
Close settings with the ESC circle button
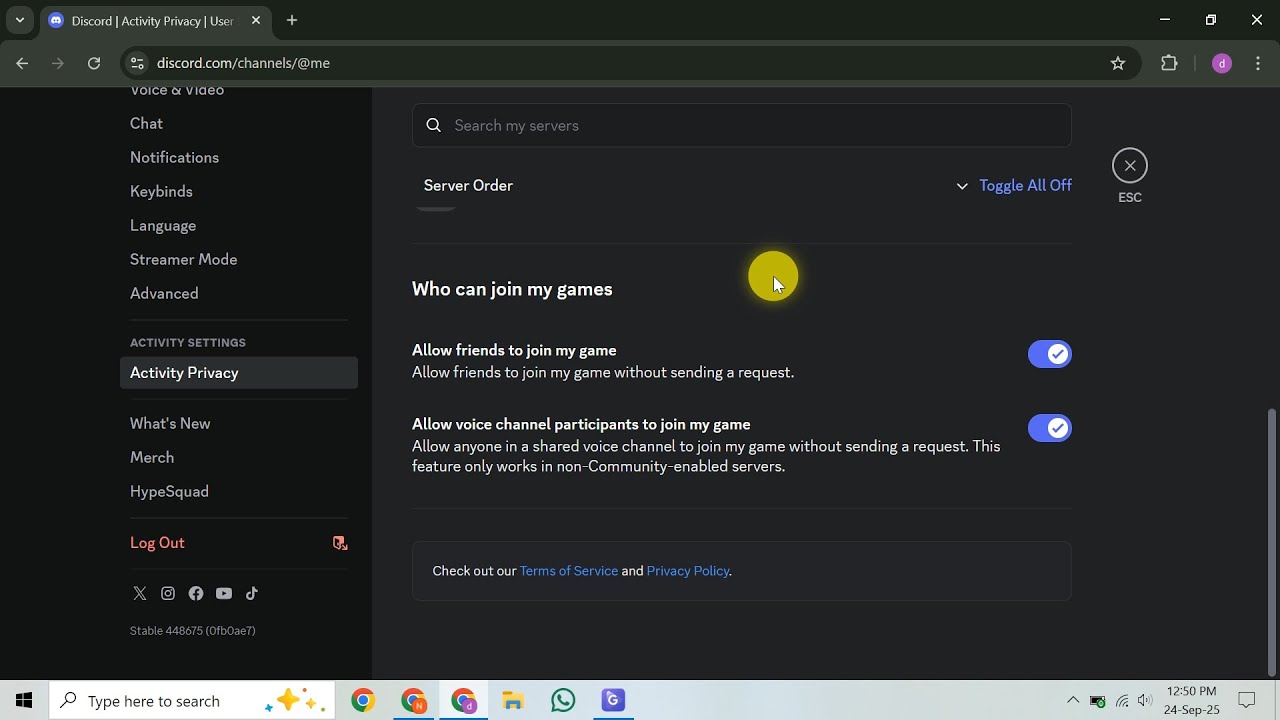(x=1130, y=166)
